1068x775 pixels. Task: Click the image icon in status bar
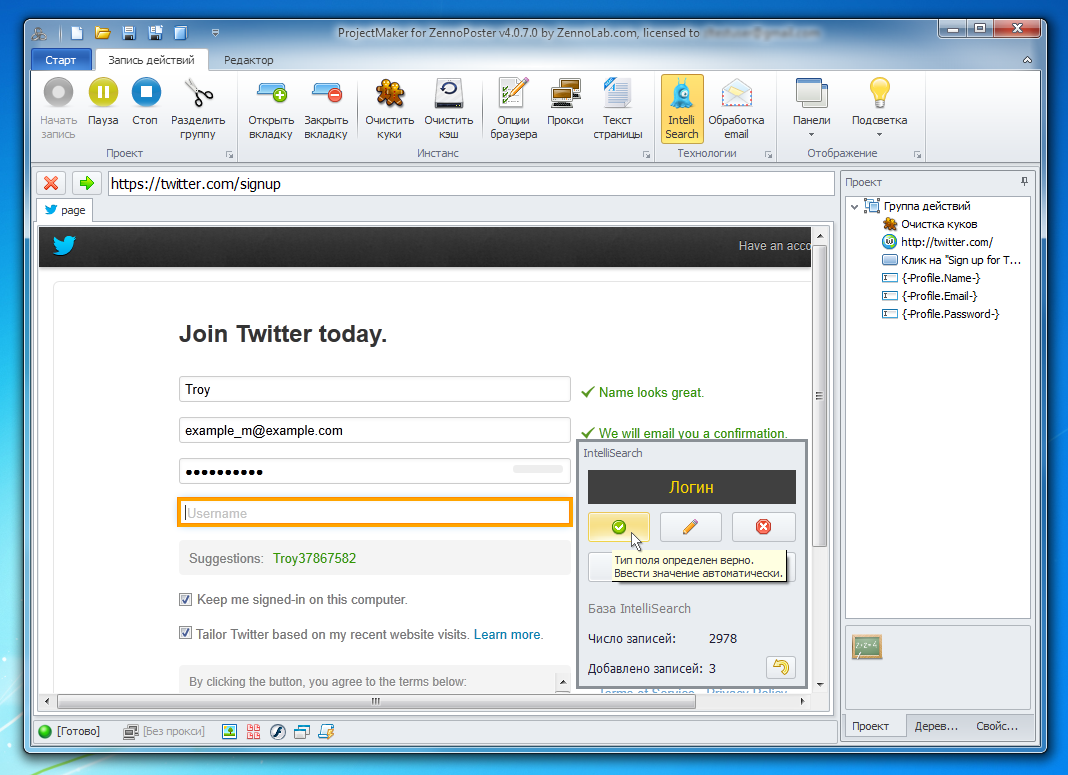pyautogui.click(x=230, y=731)
